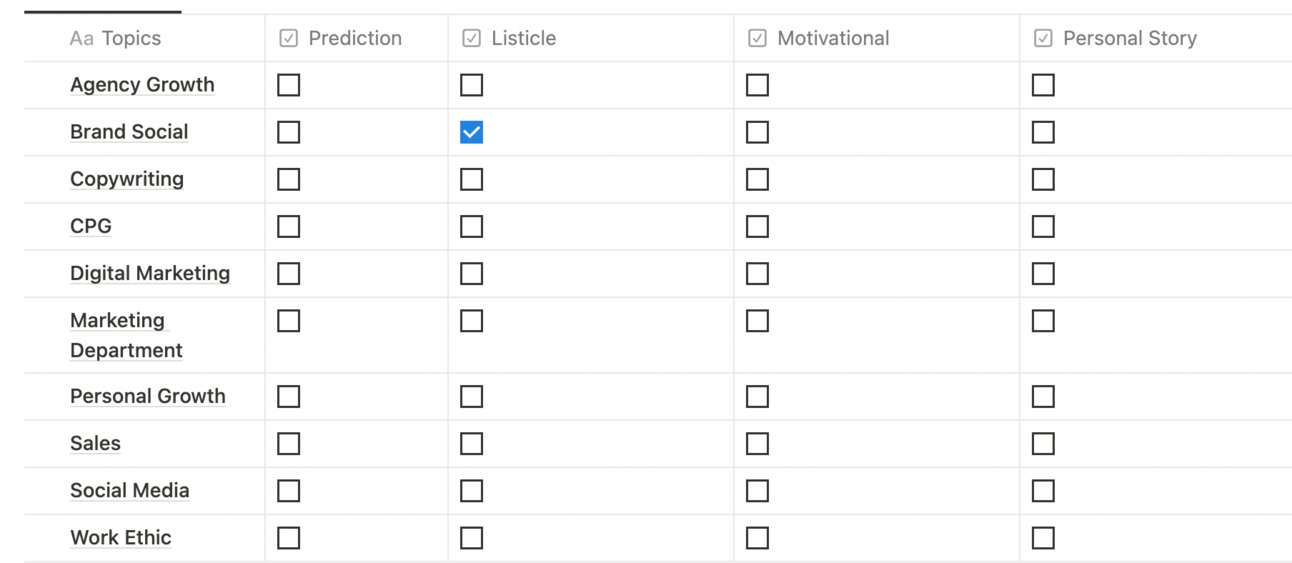Tick Listicle for Social Media
Image resolution: width=1292 pixels, height=563 pixels.
click(471, 490)
